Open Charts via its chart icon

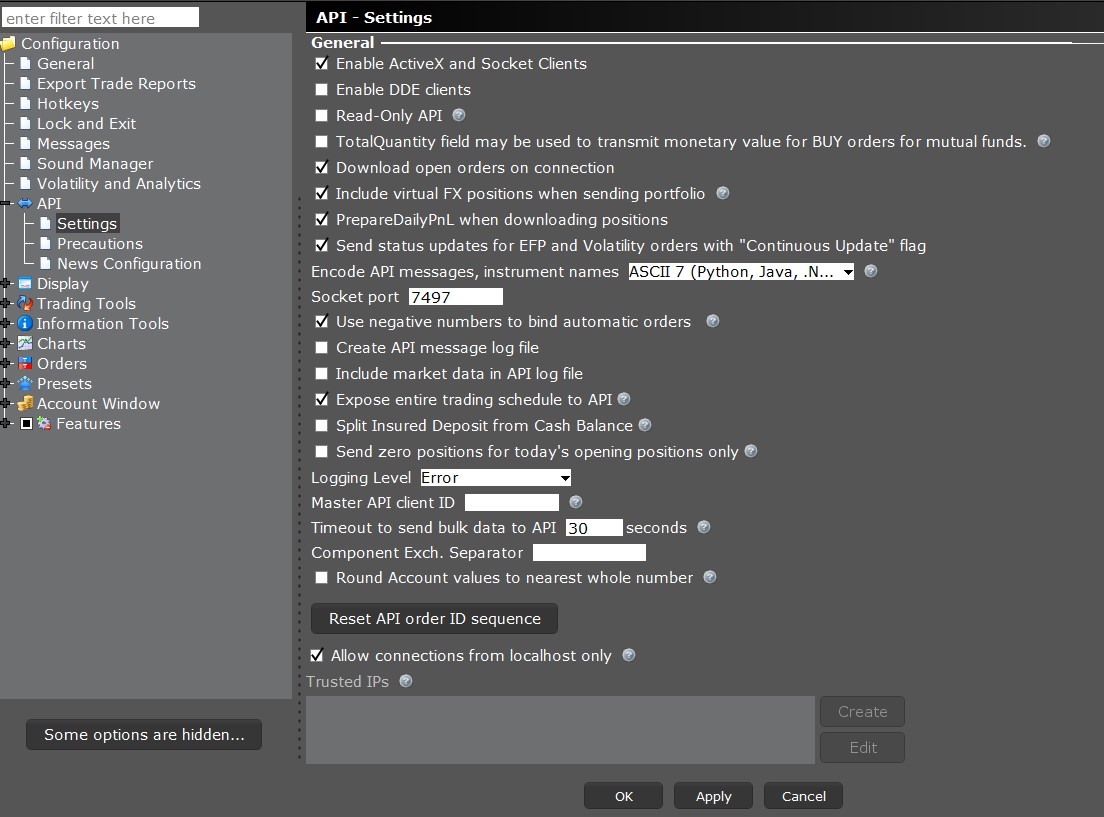(x=26, y=343)
